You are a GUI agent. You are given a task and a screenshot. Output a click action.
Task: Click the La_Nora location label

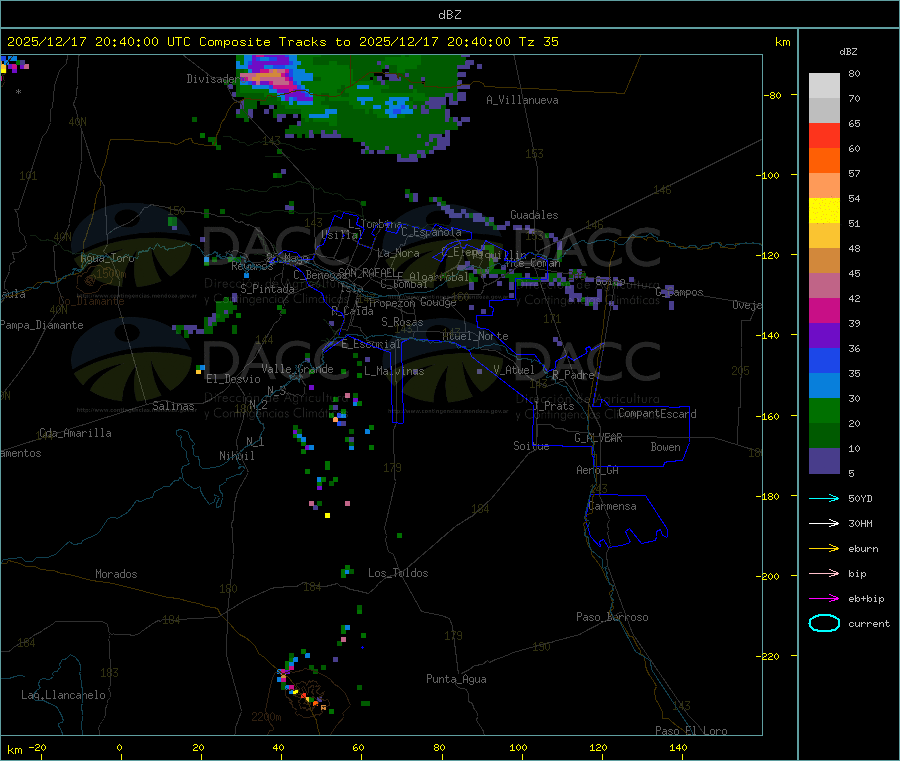398,253
